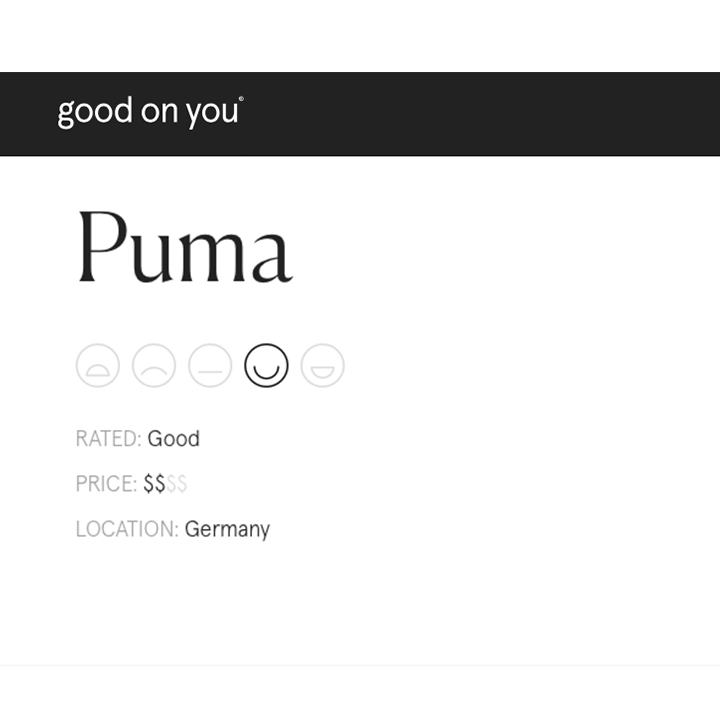The image size is (720, 720).
Task: Click the LOCATION label text
Action: 127,529
